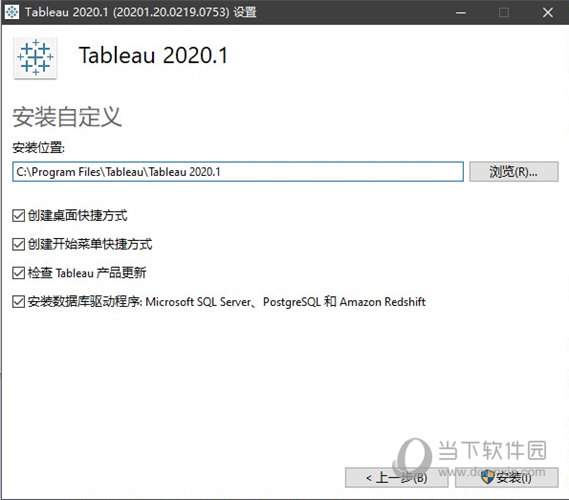Viewport: 569px width, 500px height.
Task: Toggle 创建桌面快捷方式 checkbox
Action: pos(19,216)
